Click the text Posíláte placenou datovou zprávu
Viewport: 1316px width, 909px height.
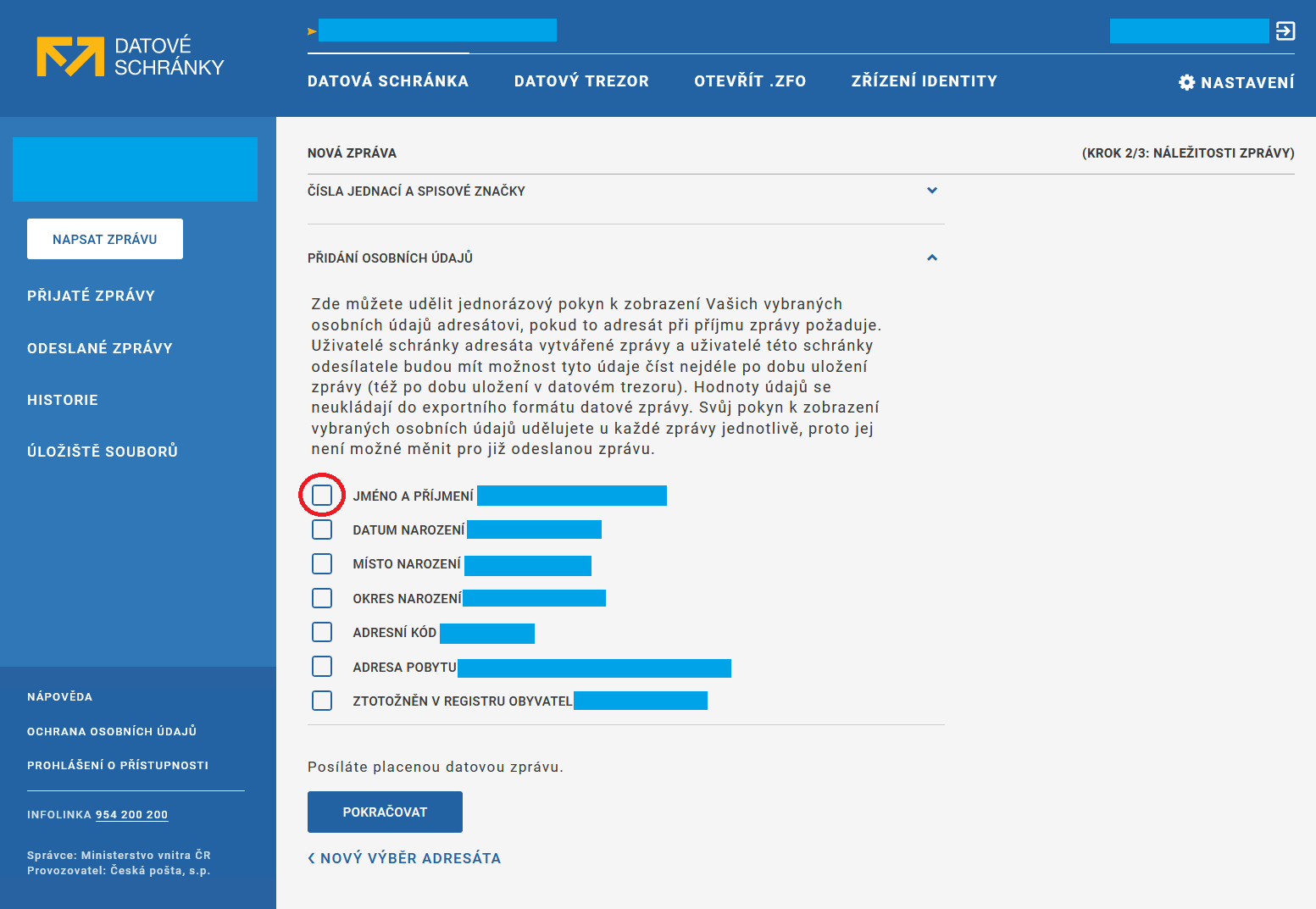436,767
